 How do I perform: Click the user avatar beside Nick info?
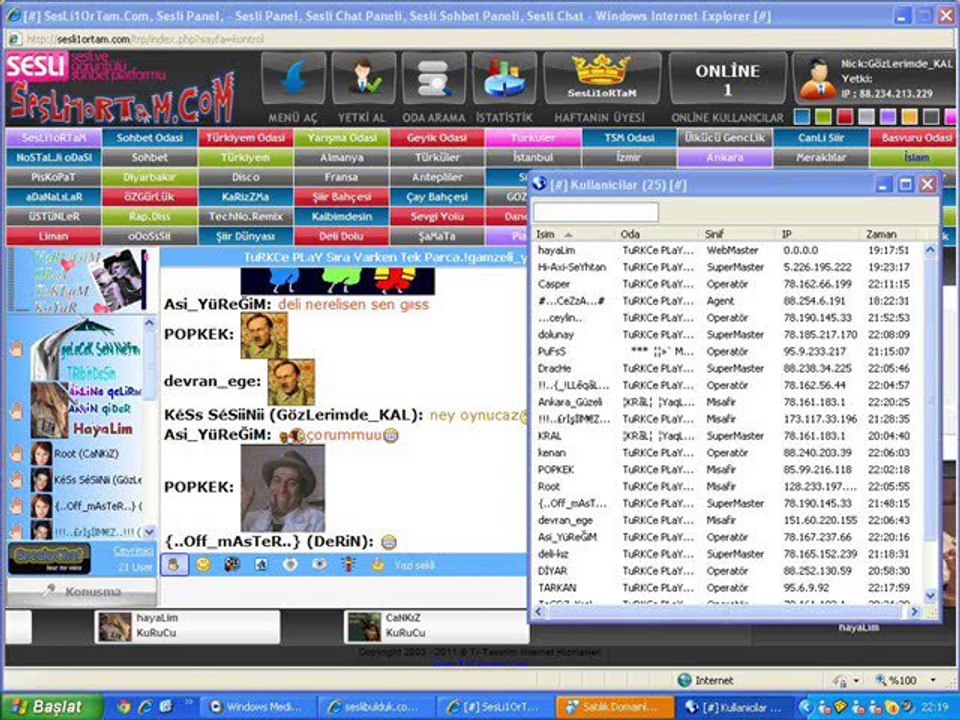[x=818, y=80]
